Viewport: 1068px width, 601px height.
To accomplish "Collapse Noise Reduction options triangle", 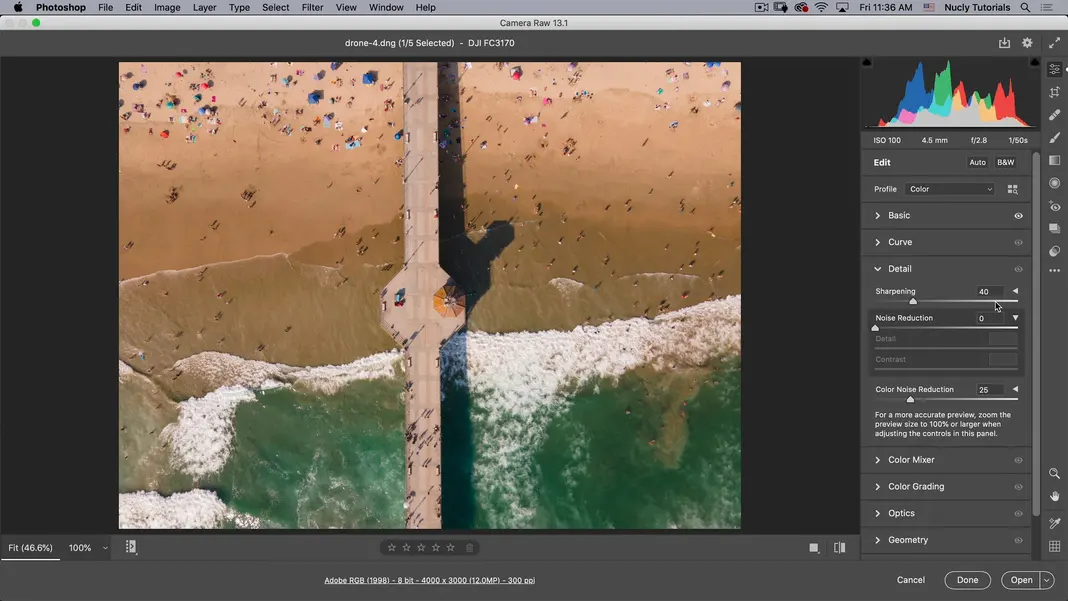I will [1016, 318].
